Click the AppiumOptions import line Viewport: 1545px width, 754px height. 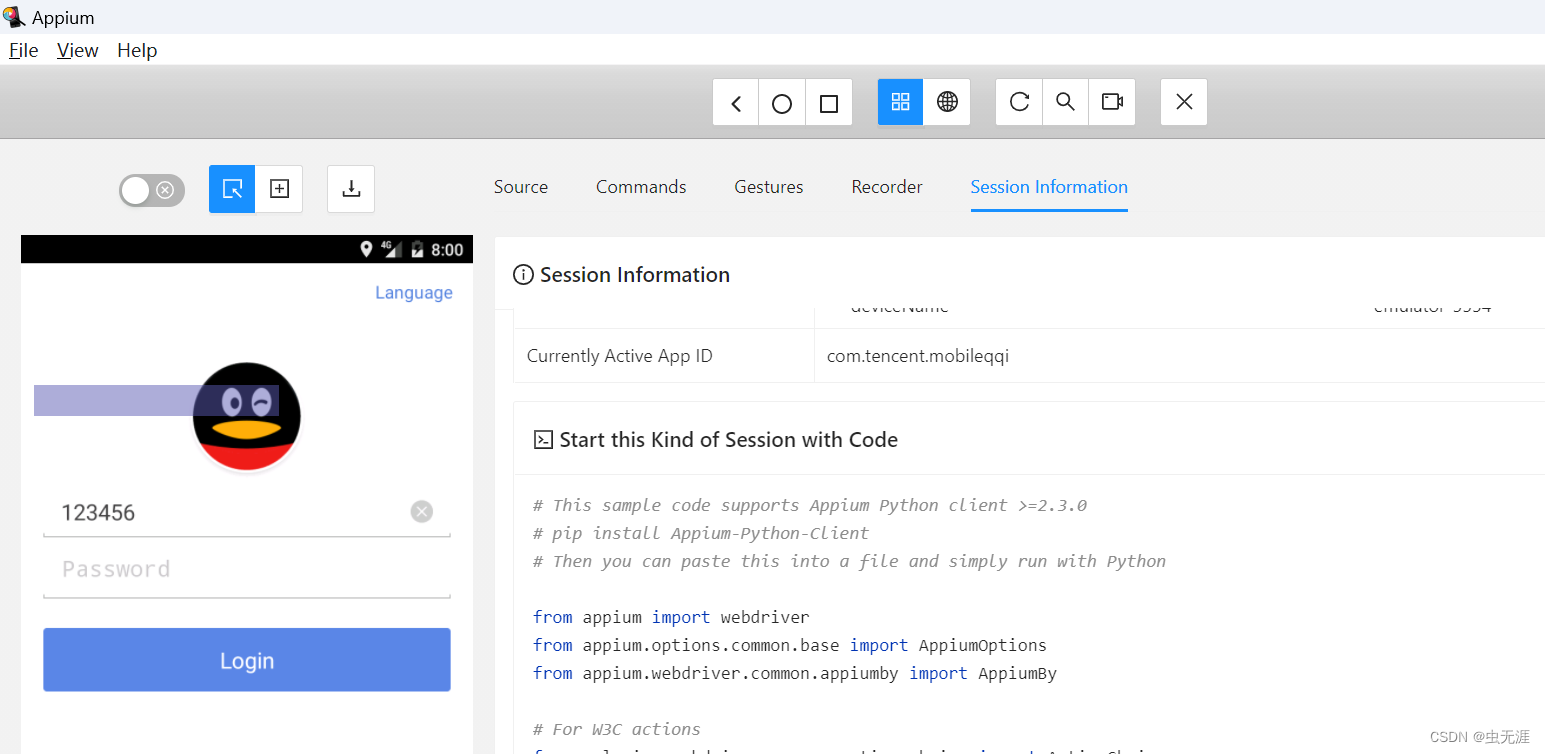[x=790, y=645]
